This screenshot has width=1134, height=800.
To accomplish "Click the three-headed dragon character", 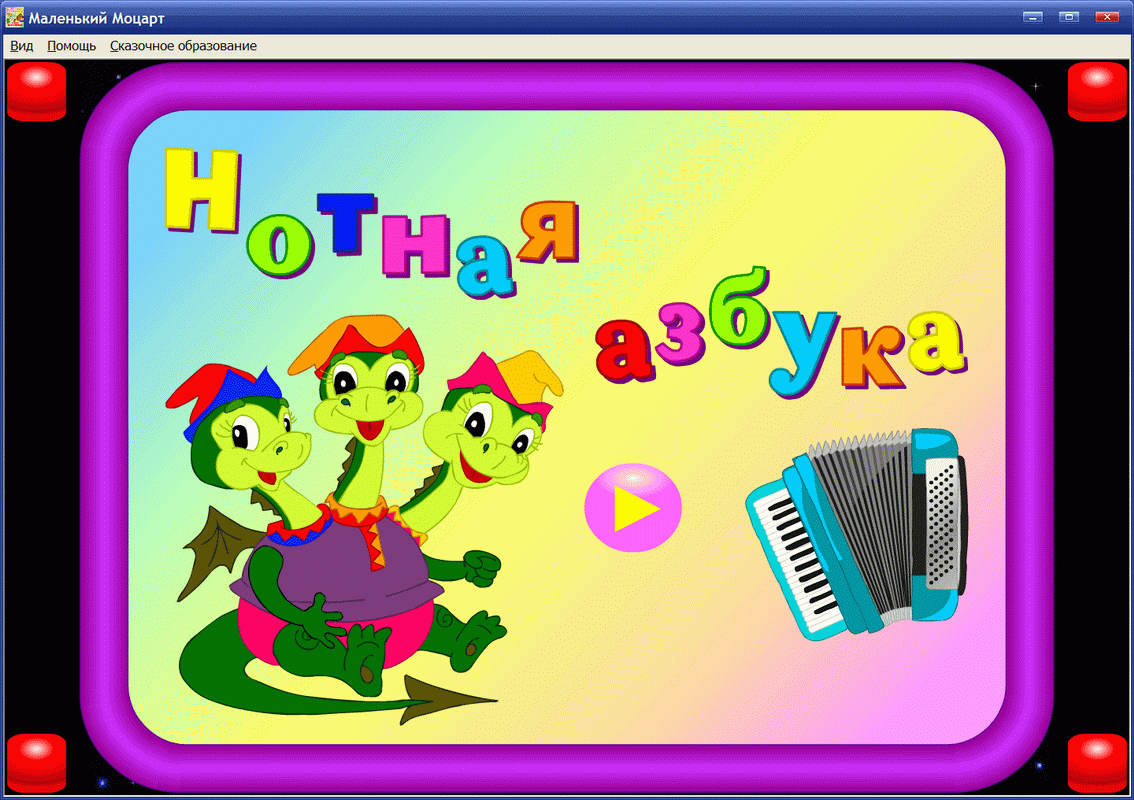I will [365, 517].
